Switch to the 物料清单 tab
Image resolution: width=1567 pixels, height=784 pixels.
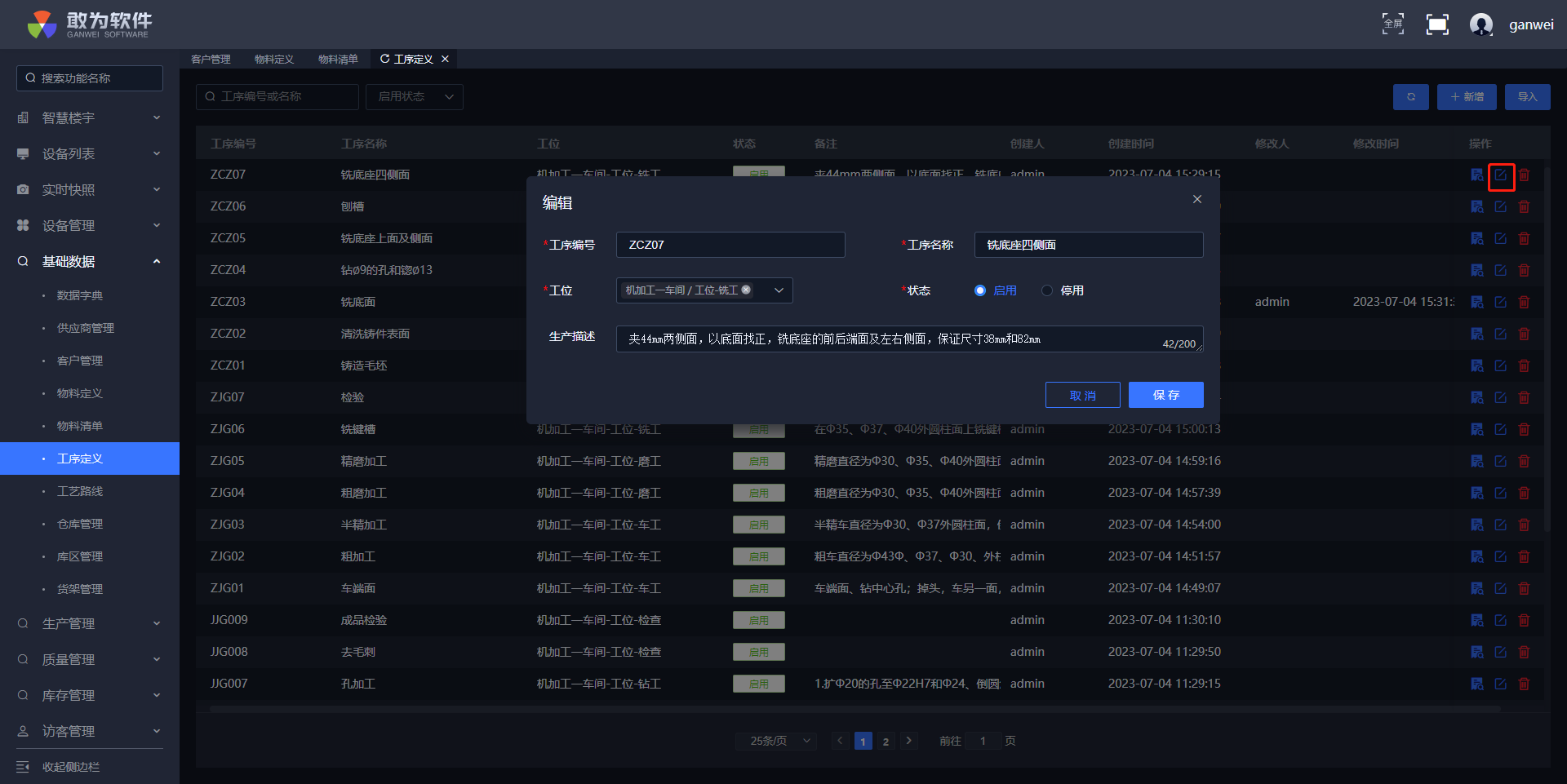[x=338, y=60]
